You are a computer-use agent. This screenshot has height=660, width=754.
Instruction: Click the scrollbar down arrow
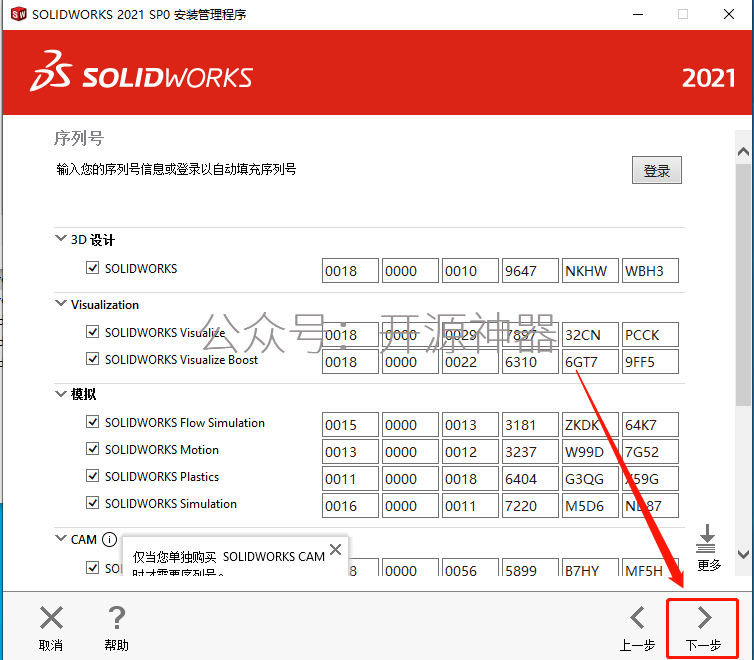click(743, 554)
